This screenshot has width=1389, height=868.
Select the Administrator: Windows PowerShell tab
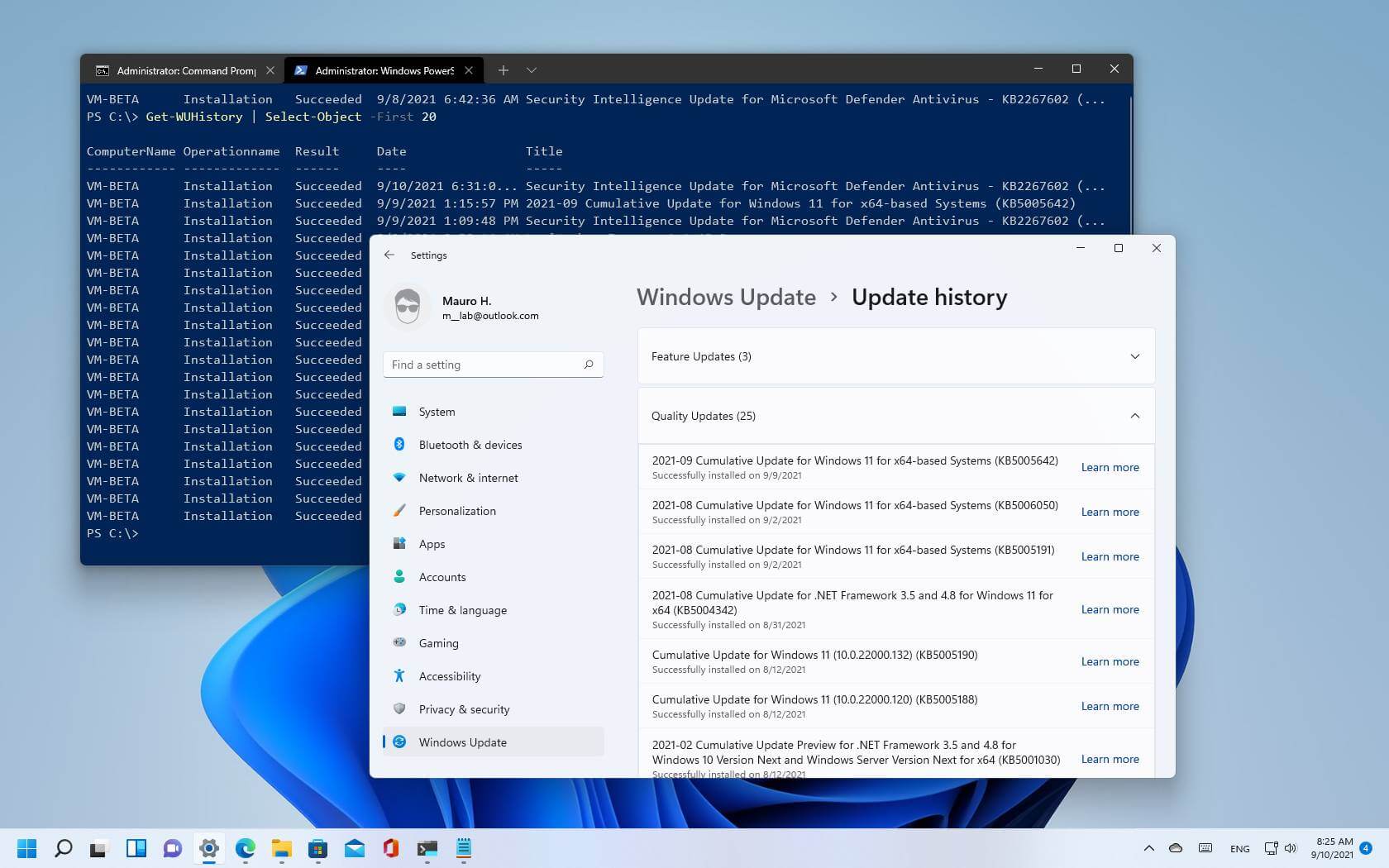tap(376, 70)
